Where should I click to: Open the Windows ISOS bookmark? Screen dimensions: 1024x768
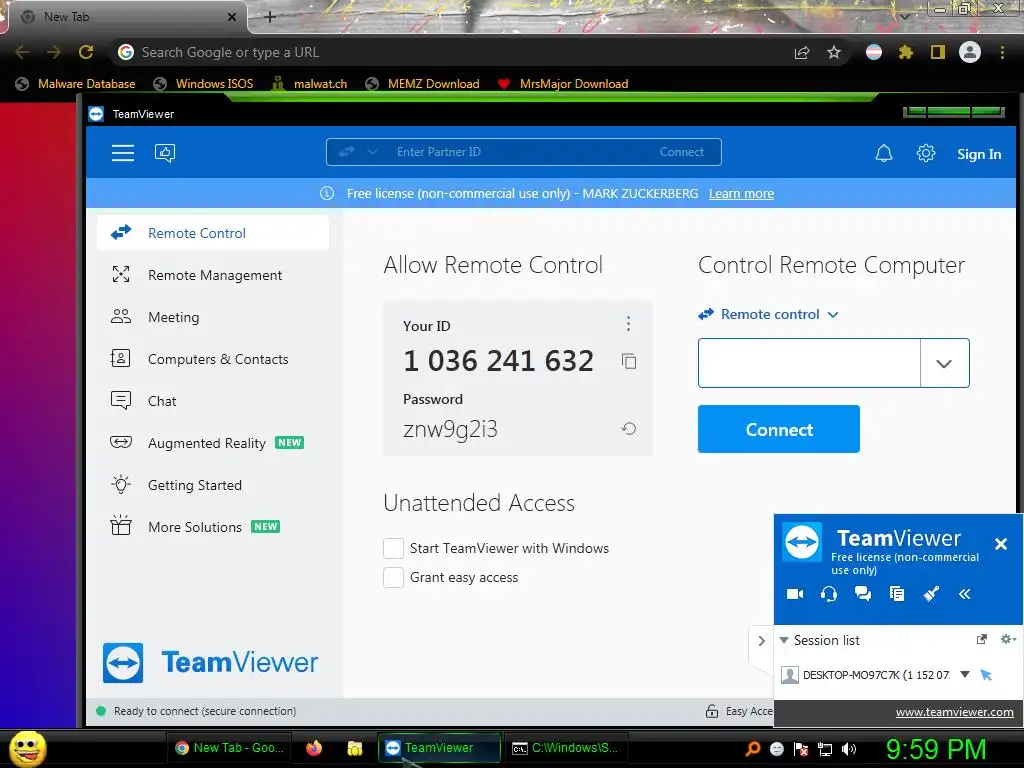[203, 84]
